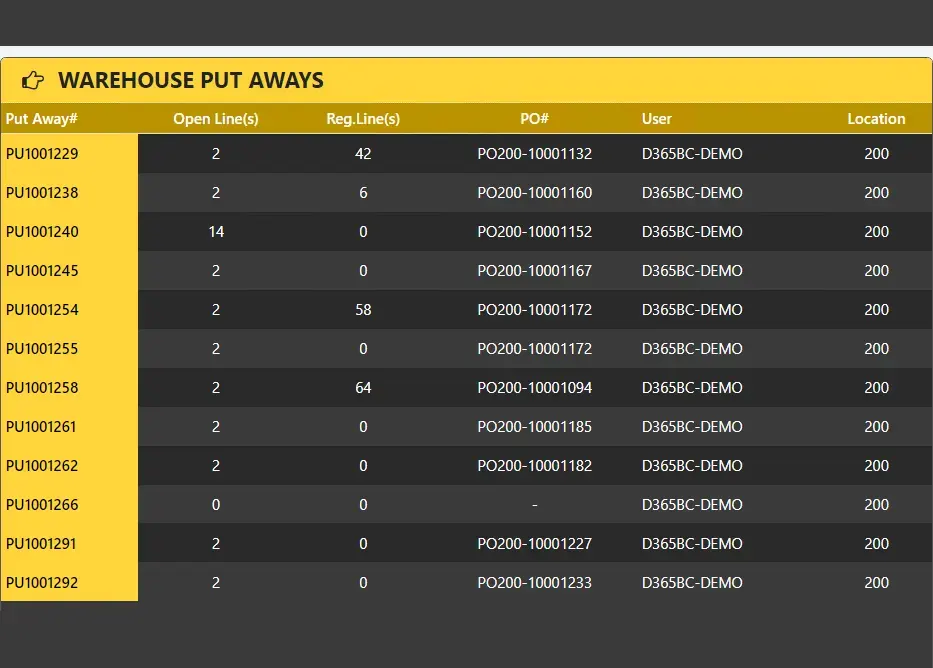Click PO number PO200-10001172 on row PU1001254
The image size is (933, 668).
[534, 309]
